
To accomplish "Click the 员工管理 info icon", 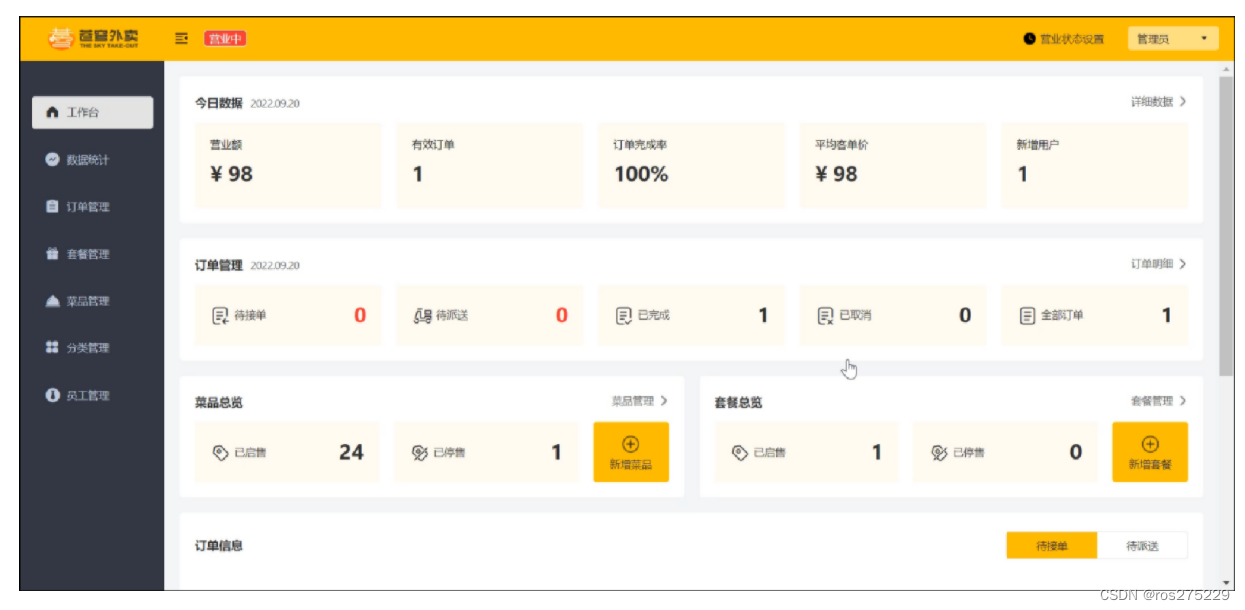I will coord(53,396).
